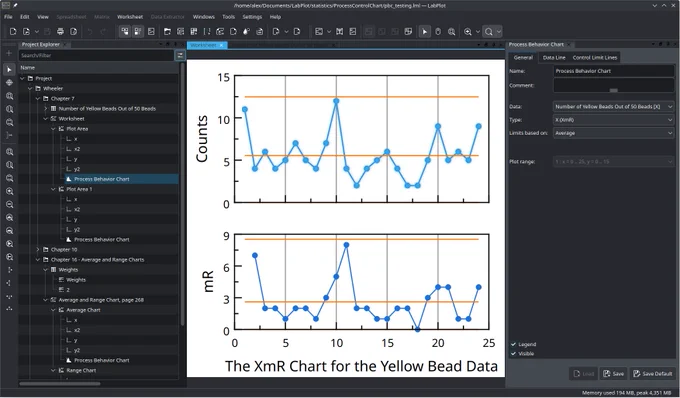Viewport: 680px width, 398px height.
Task: Collapse the Plot Area 1 node
Action: (53, 189)
